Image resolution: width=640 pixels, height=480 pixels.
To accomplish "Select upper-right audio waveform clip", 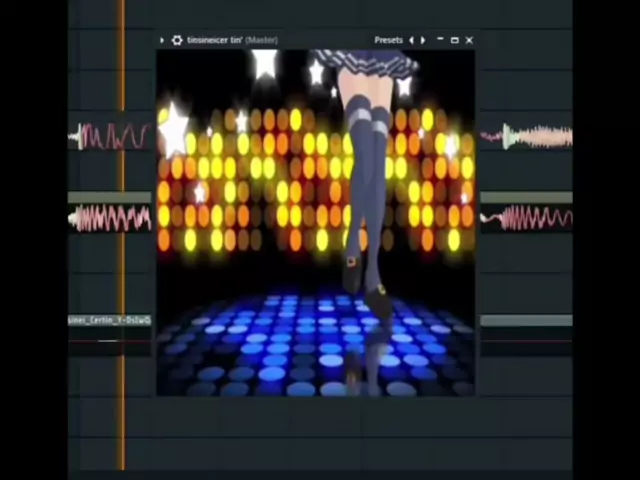I will click(x=528, y=137).
